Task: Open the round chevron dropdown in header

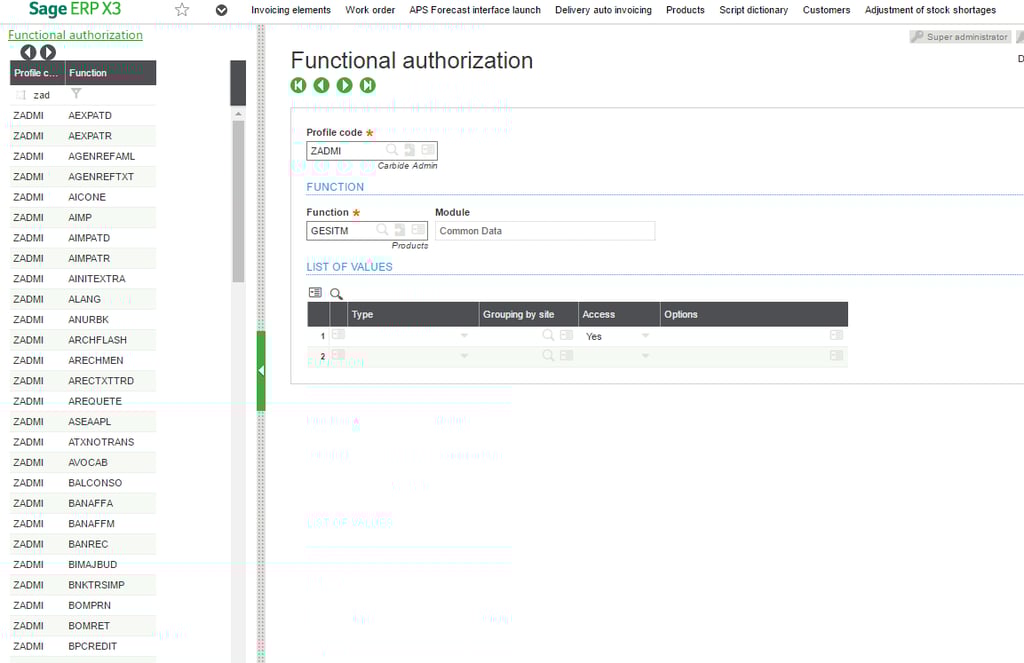Action: tap(221, 10)
